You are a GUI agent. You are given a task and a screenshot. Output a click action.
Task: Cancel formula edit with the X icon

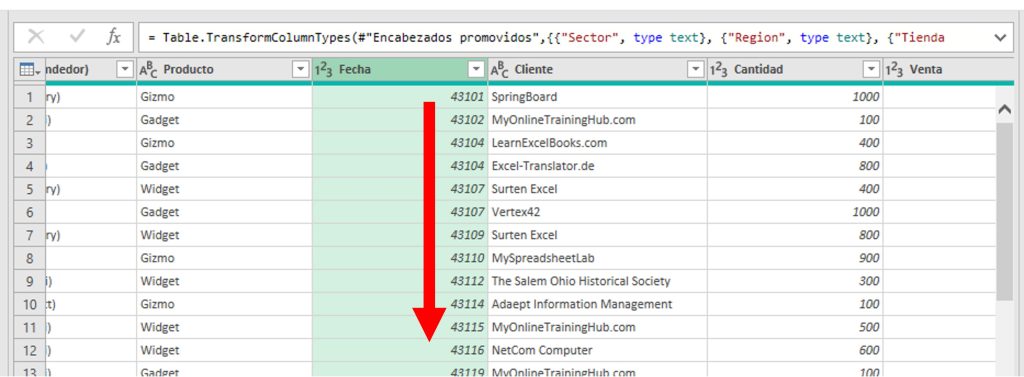35,37
